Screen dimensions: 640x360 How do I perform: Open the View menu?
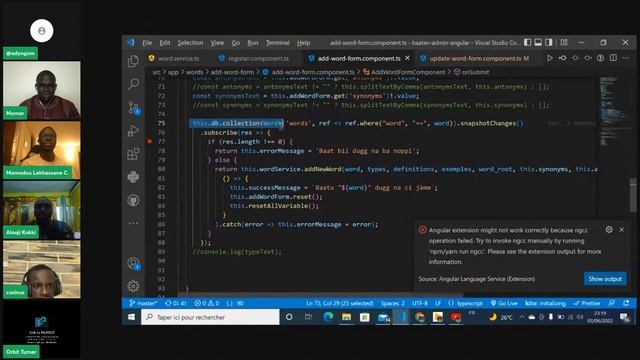coord(217,42)
